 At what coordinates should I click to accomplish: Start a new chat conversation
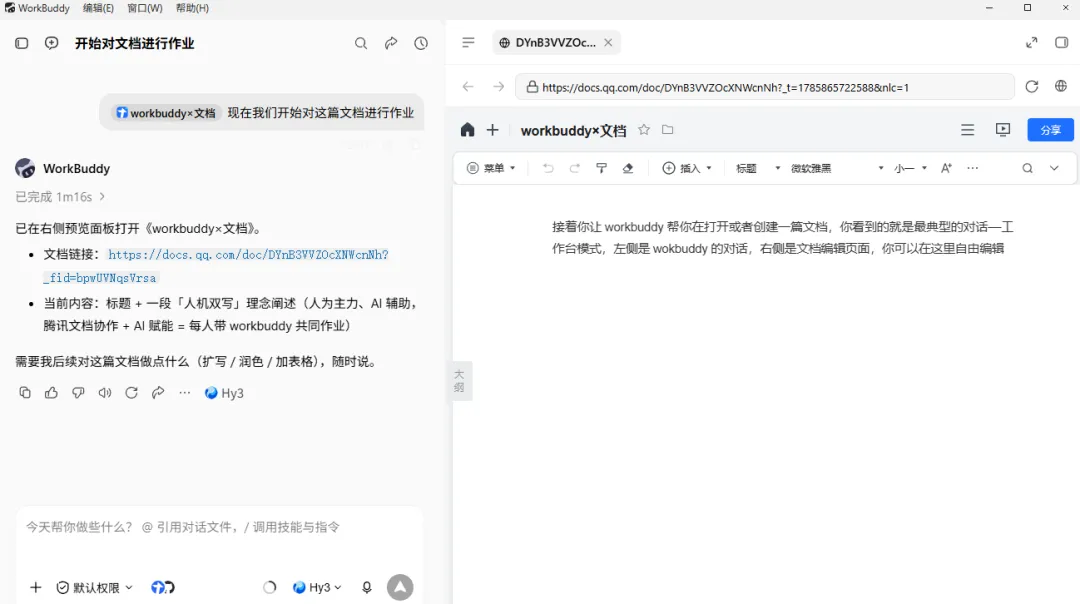point(52,43)
